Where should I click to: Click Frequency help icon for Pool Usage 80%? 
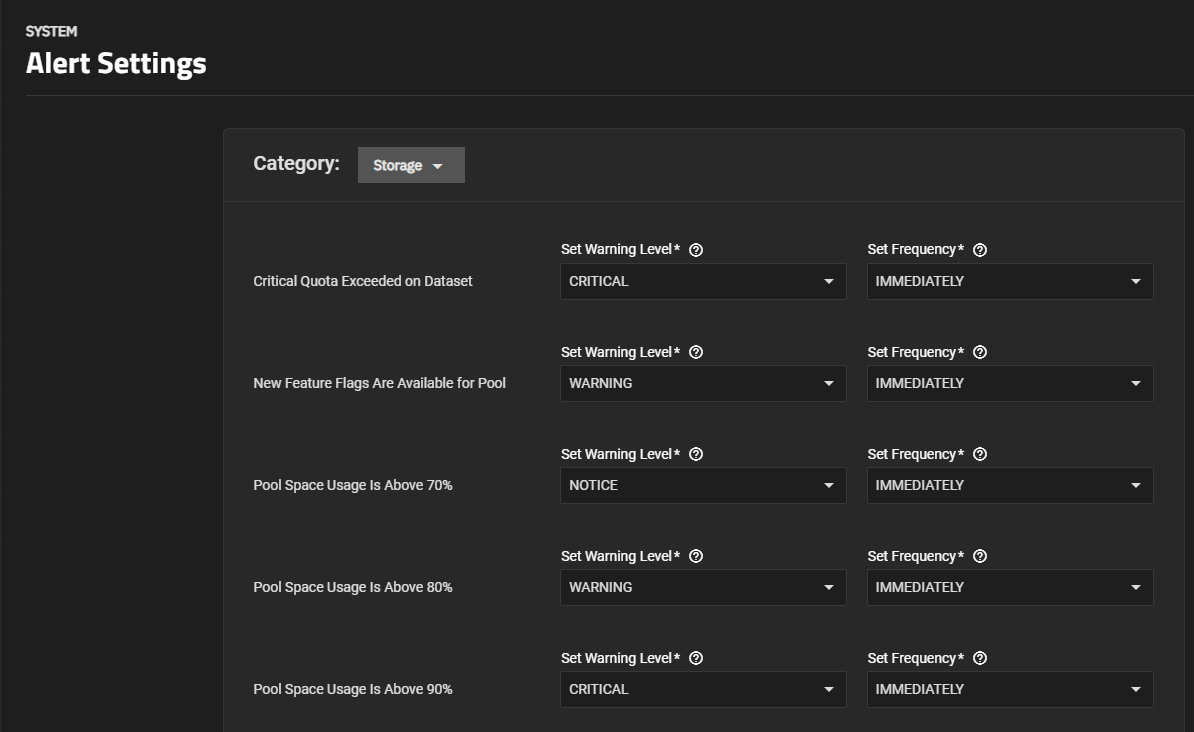[980, 556]
